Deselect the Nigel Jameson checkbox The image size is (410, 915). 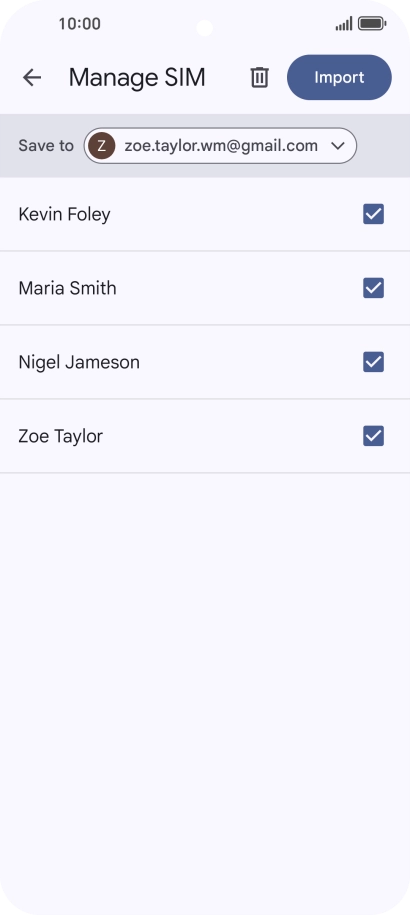click(373, 362)
